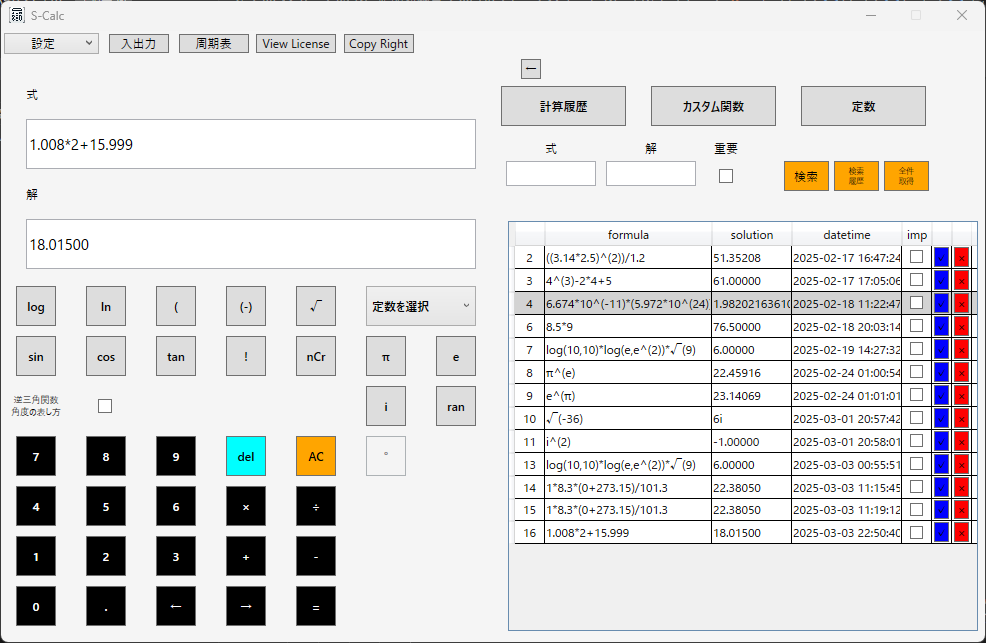Mark row 3 as important
986x643 pixels.
tap(917, 279)
